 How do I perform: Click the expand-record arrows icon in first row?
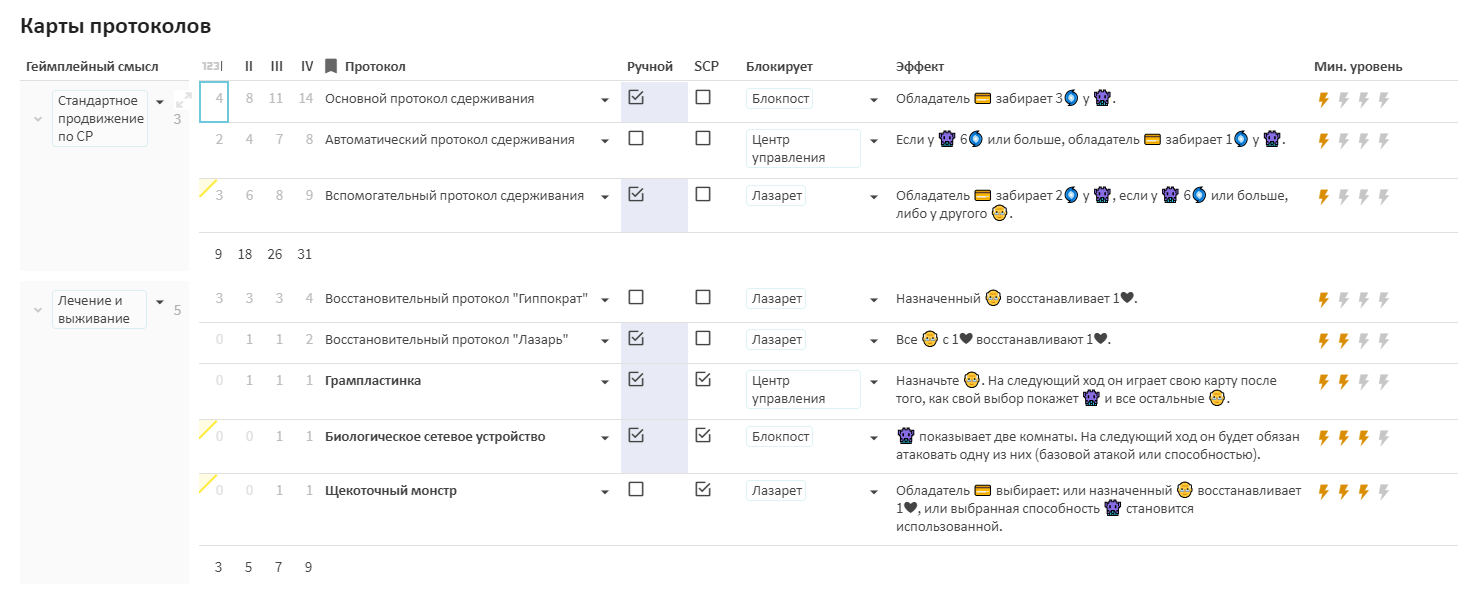click(x=183, y=100)
